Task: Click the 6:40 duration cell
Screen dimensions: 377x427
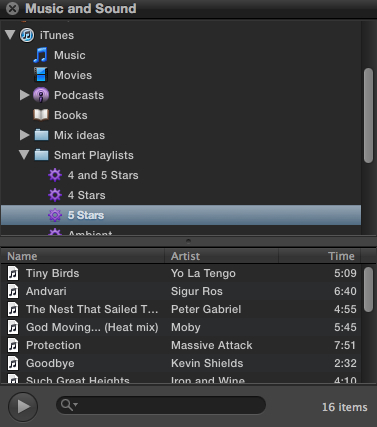Action: point(345,291)
